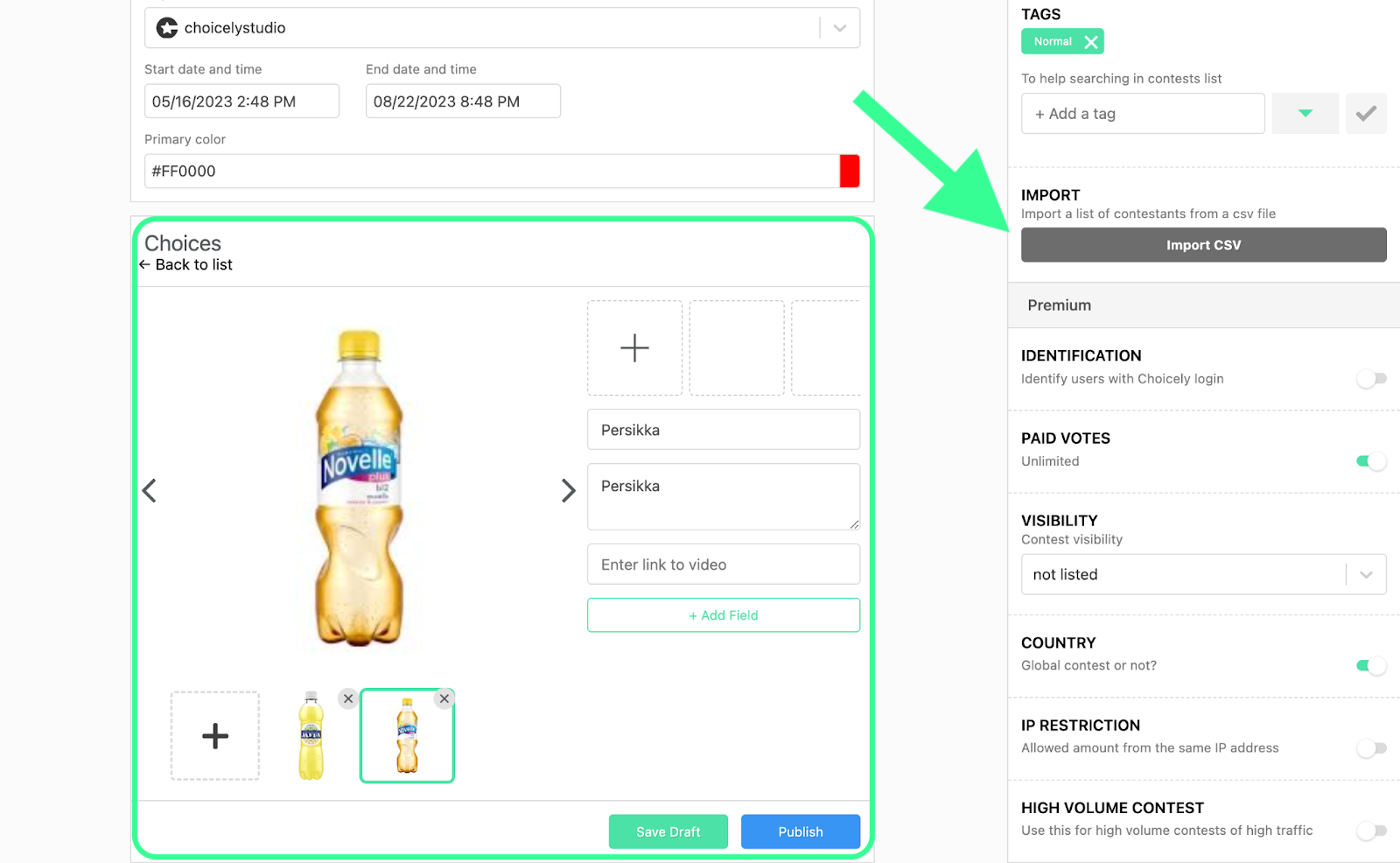Enable High Volume Contest switch
The image size is (1400, 863).
click(1371, 831)
